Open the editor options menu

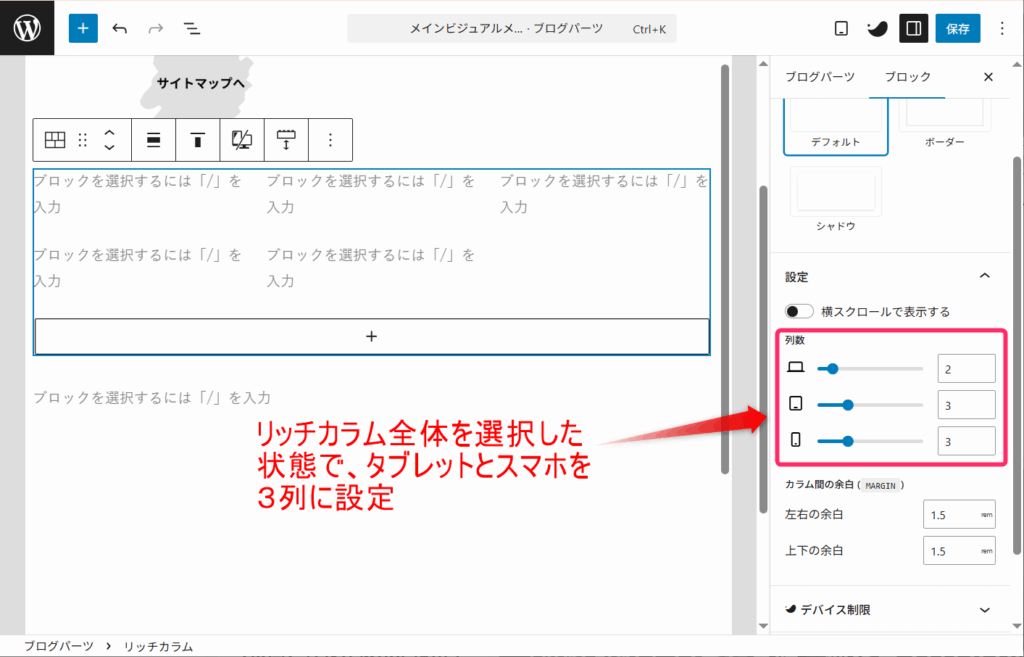pyautogui.click(x=1002, y=29)
